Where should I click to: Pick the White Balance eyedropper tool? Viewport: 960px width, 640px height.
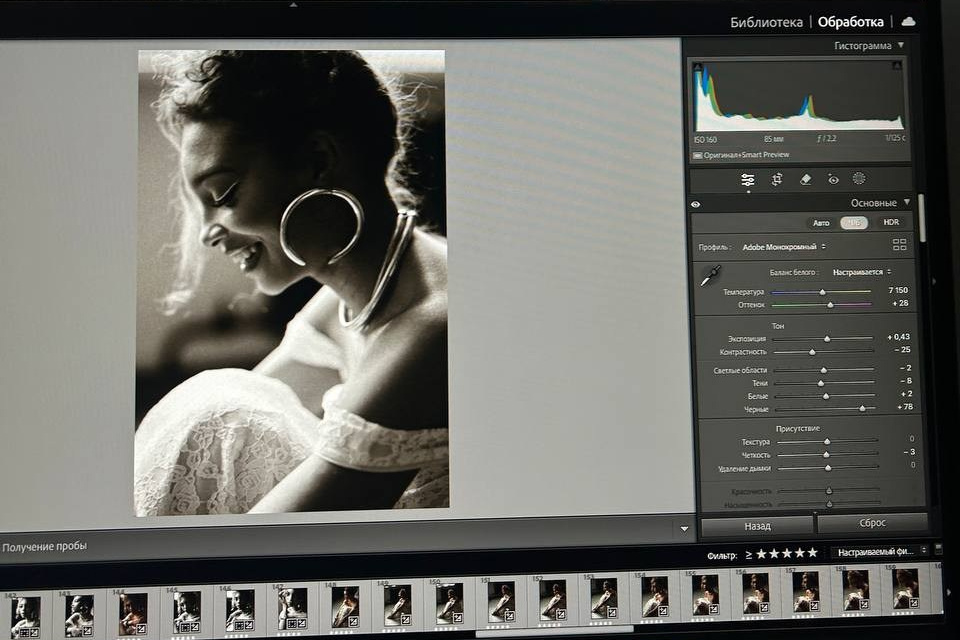tap(710, 276)
